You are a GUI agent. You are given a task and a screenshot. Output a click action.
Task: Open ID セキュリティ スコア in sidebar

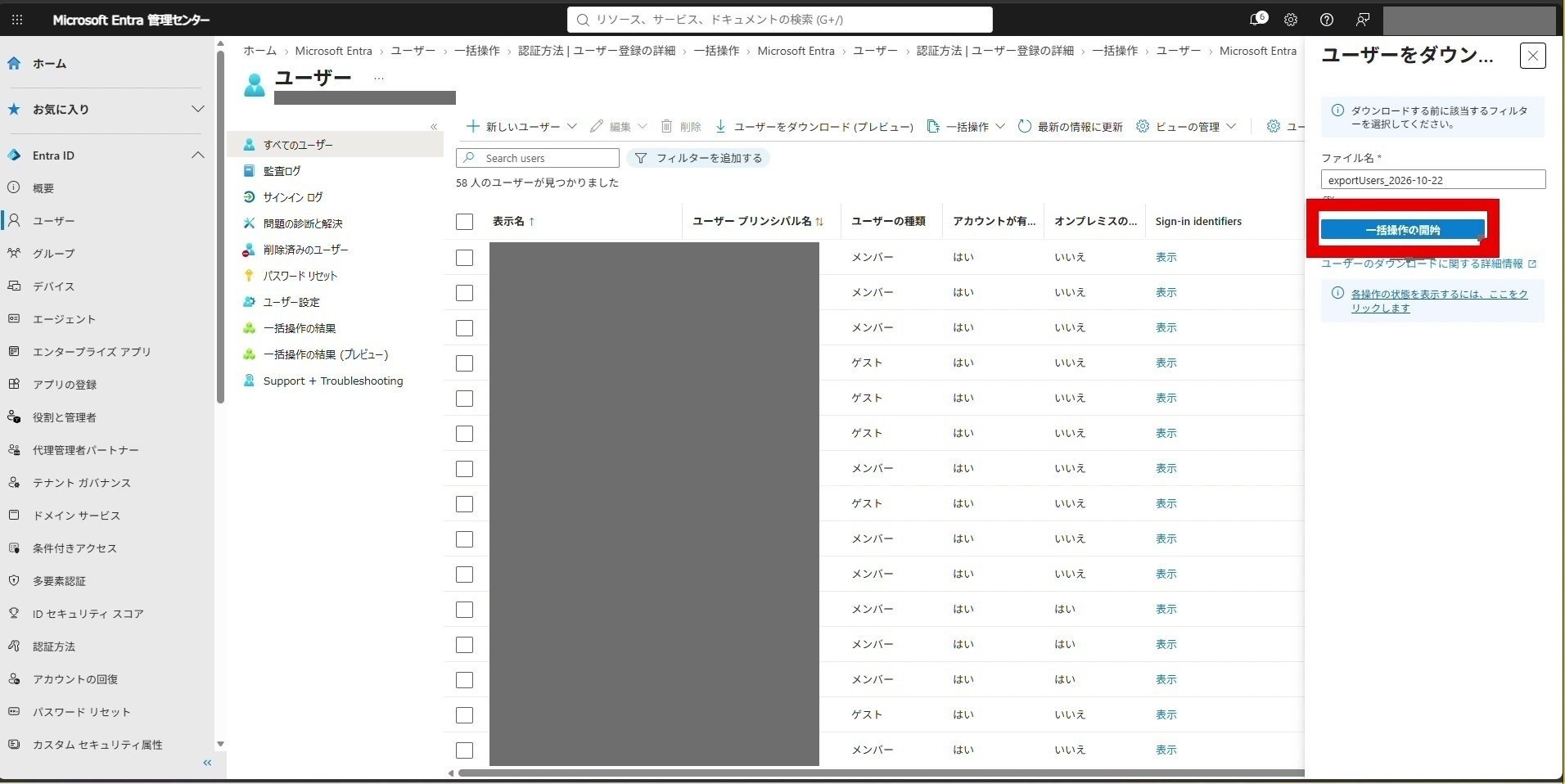click(88, 614)
